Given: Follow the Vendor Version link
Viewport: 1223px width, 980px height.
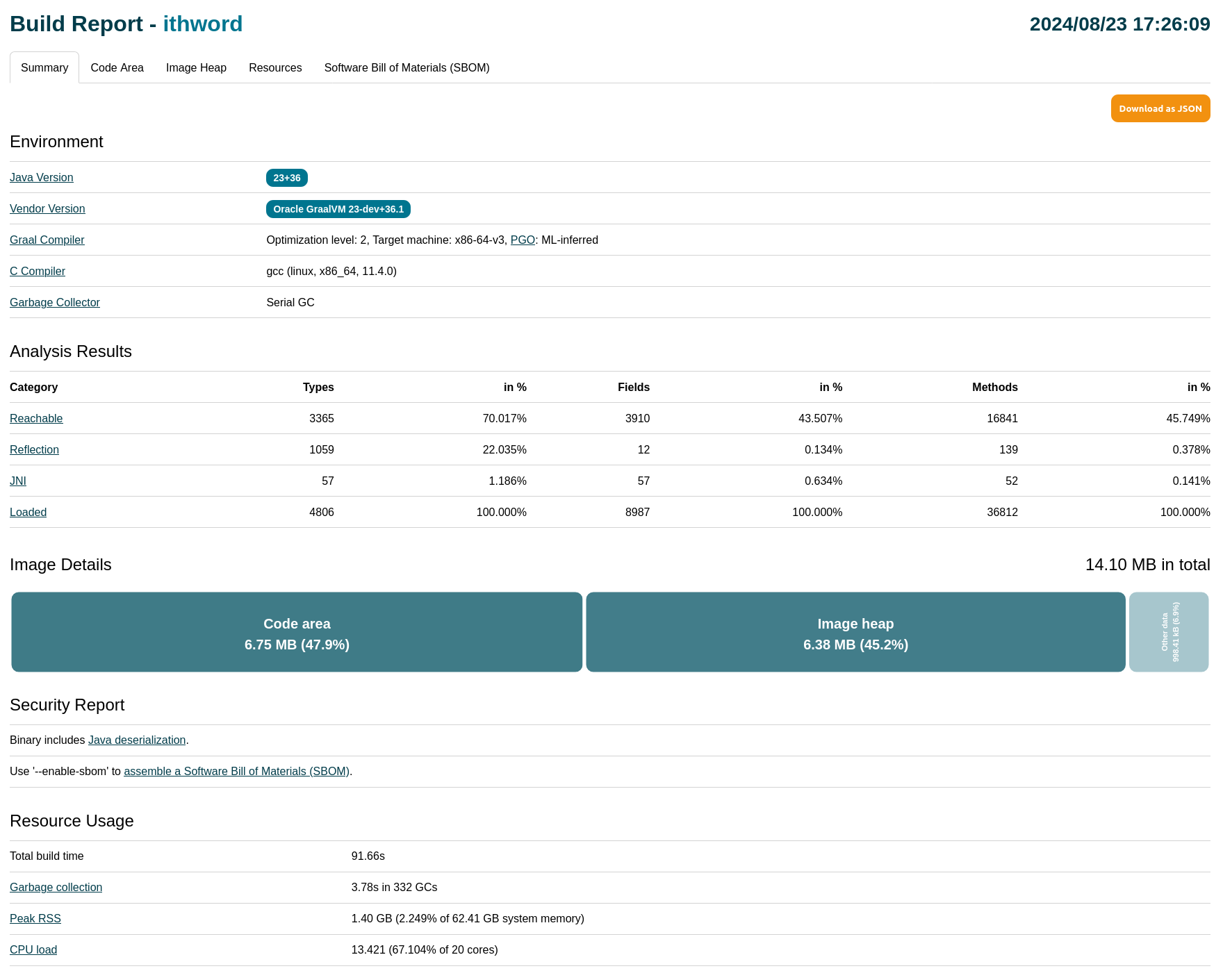Looking at the screenshot, I should coord(47,209).
